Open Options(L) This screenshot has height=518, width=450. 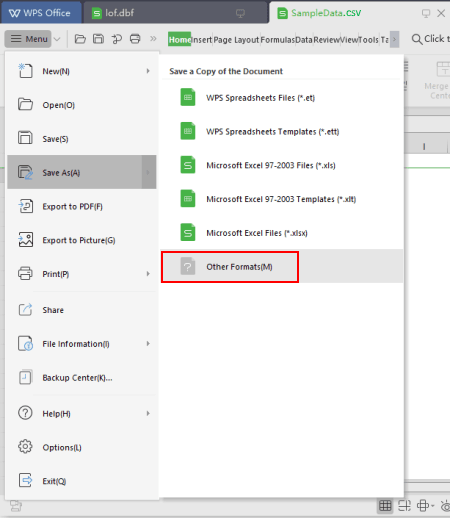coord(82,447)
